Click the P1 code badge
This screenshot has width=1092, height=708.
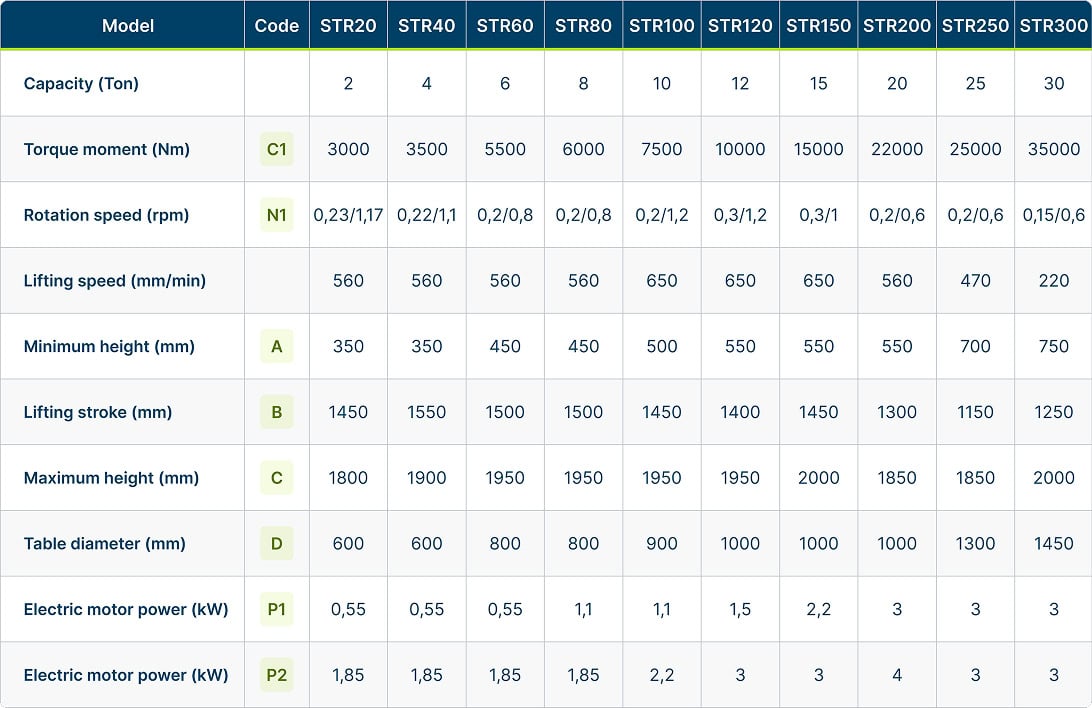click(x=277, y=609)
